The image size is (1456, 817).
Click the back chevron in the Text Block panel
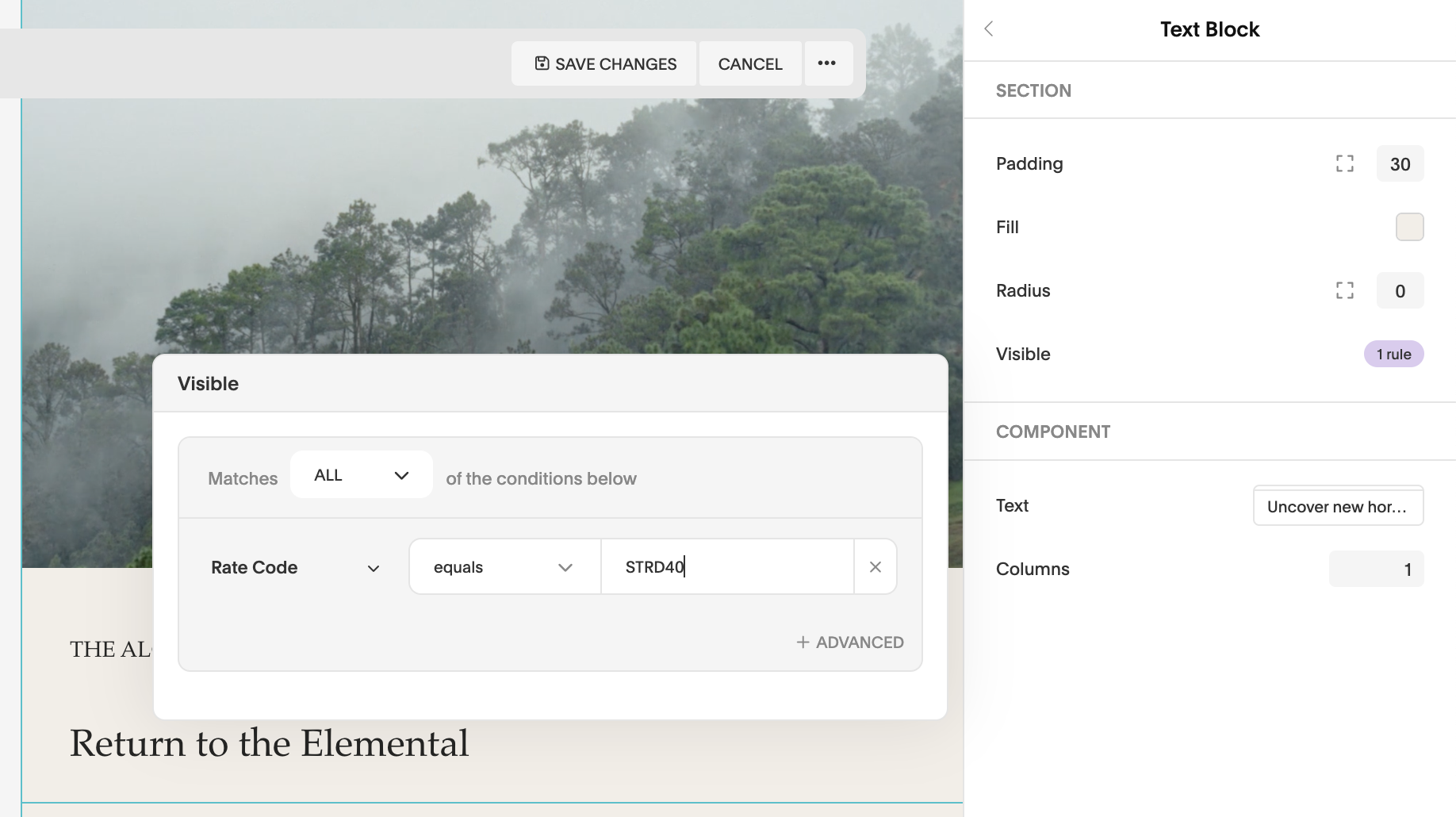[x=989, y=29]
